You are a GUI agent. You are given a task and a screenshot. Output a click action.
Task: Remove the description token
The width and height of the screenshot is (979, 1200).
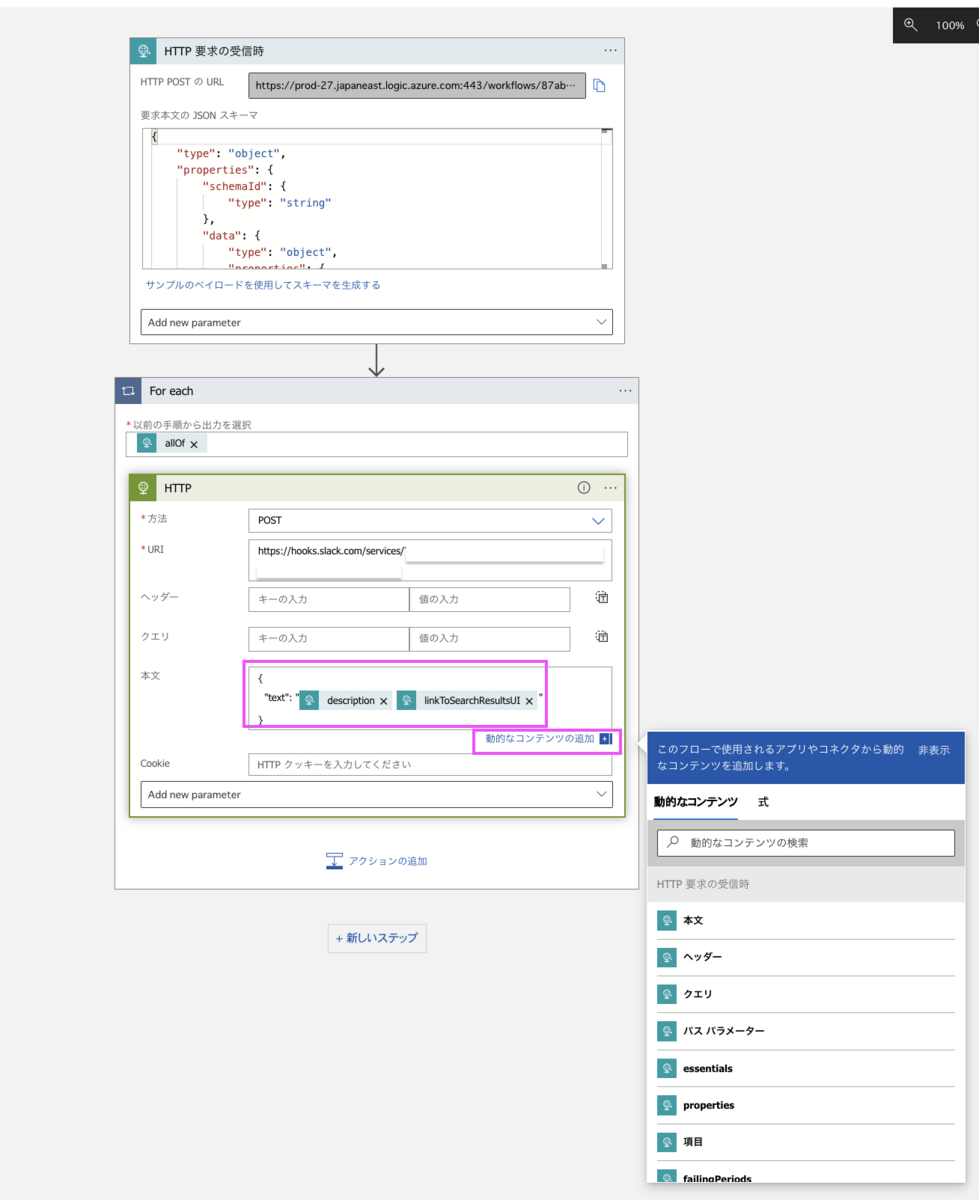click(384, 701)
